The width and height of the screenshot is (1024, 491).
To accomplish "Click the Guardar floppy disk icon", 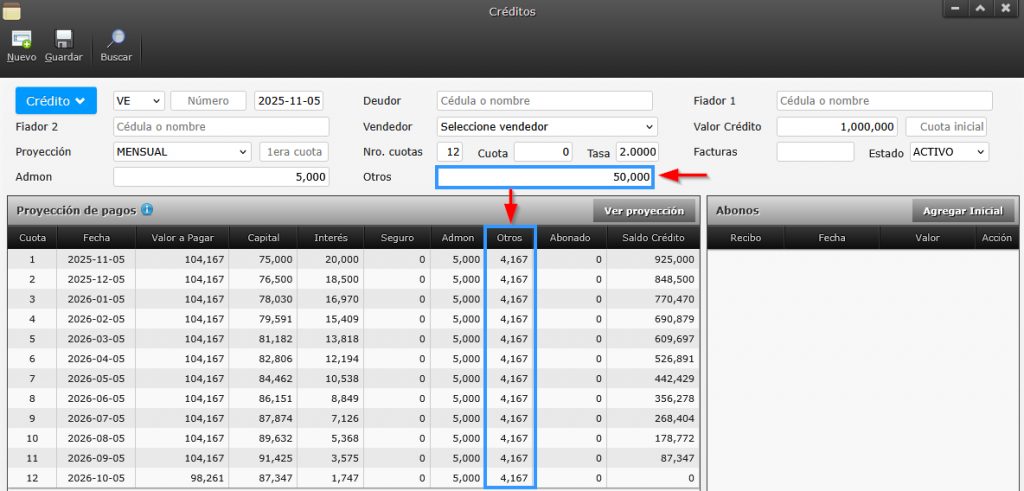I will (x=63, y=41).
